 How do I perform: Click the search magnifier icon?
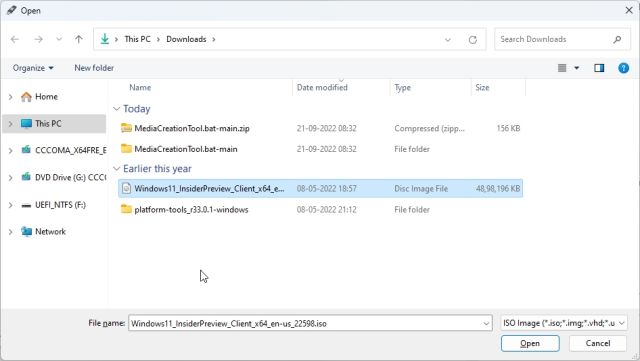(617, 39)
